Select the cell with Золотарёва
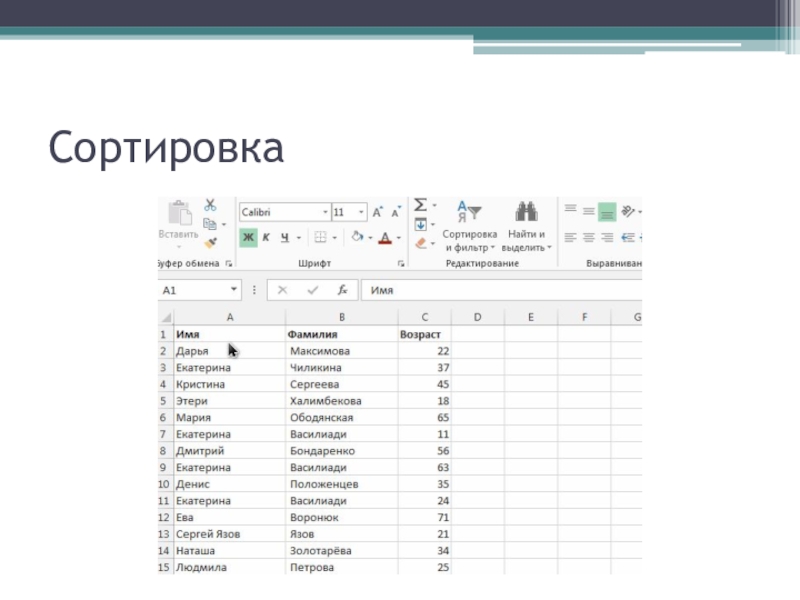 pyautogui.click(x=342, y=551)
